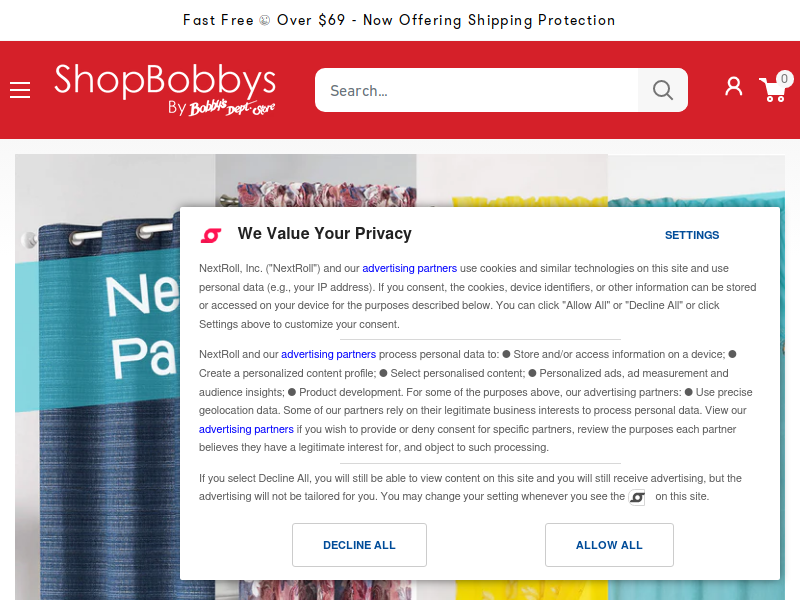The width and height of the screenshot is (800, 600).
Task: Click the floral curtain banner image
Action: 316,181
